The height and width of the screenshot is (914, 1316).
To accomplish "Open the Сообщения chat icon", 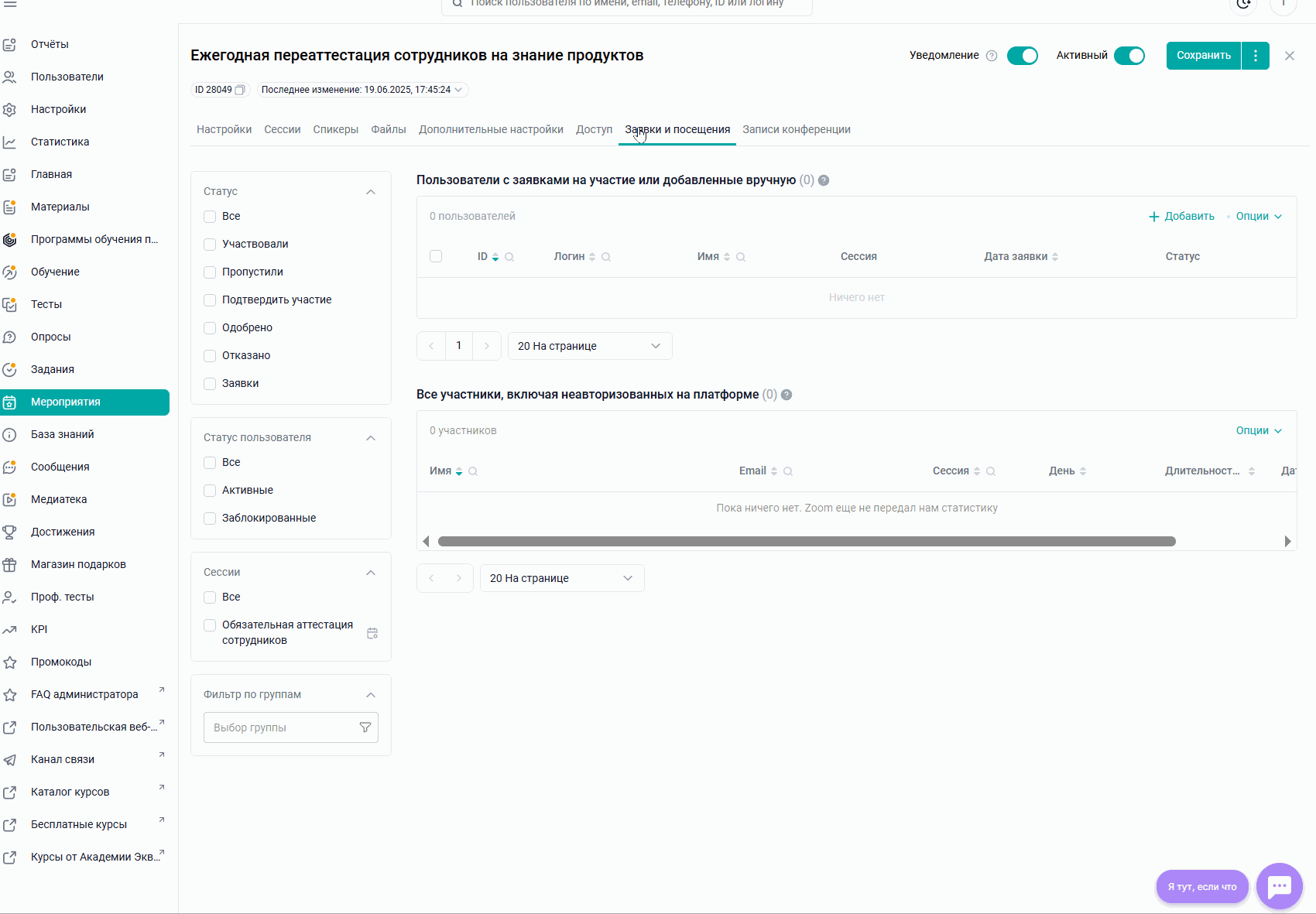I will [x=9, y=467].
